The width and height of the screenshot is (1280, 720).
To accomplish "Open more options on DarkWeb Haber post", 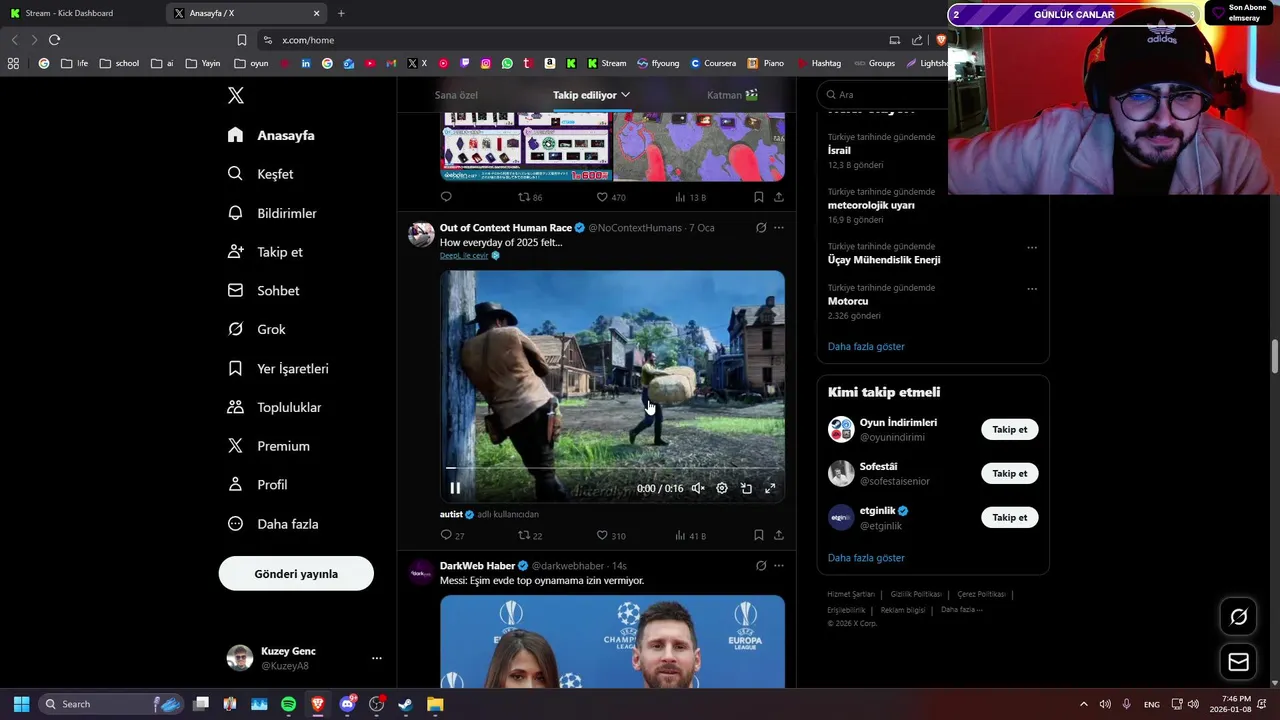I will [x=779, y=566].
